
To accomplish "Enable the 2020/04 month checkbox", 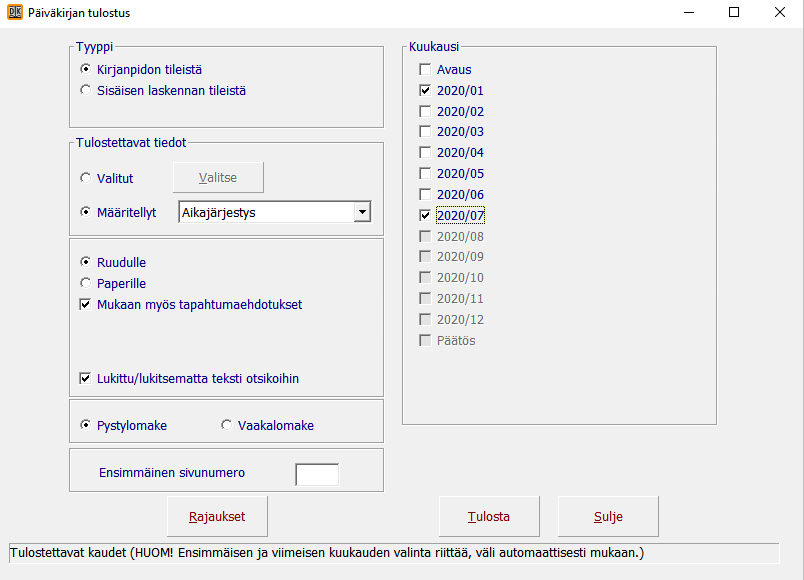I will (x=425, y=153).
